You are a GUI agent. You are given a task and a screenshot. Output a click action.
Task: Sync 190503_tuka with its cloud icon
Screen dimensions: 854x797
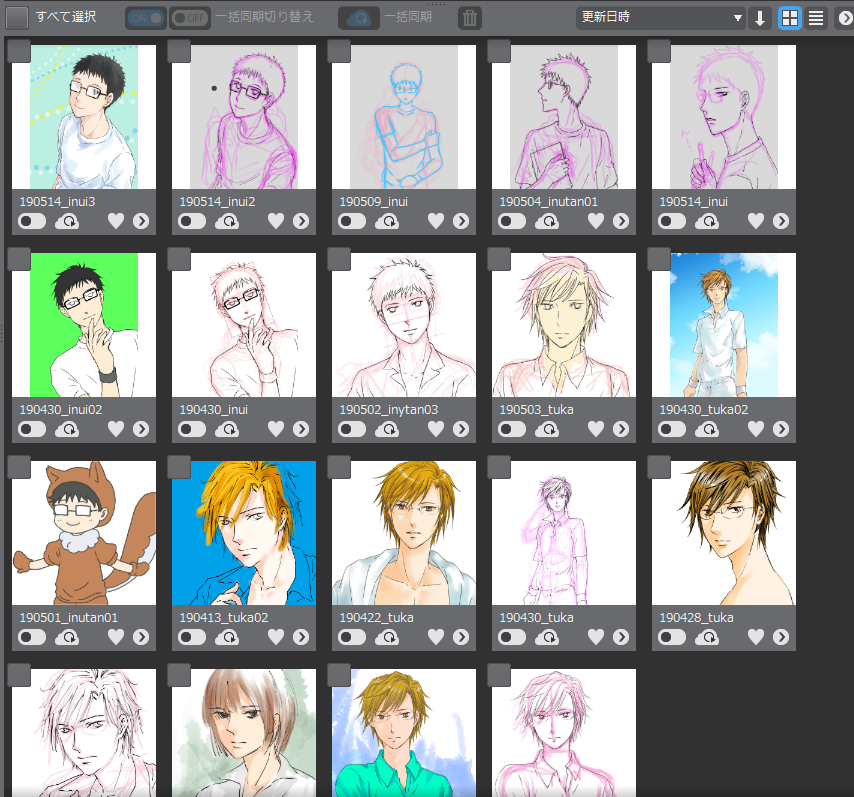(x=548, y=429)
